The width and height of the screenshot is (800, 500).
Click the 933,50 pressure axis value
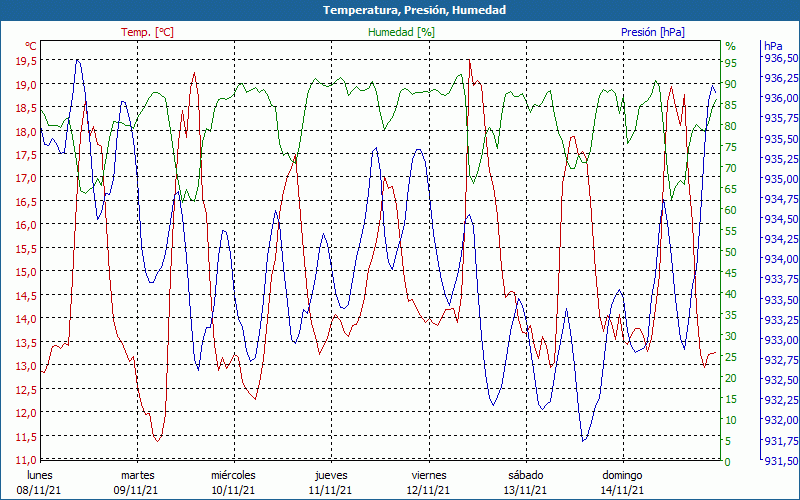pos(780,299)
